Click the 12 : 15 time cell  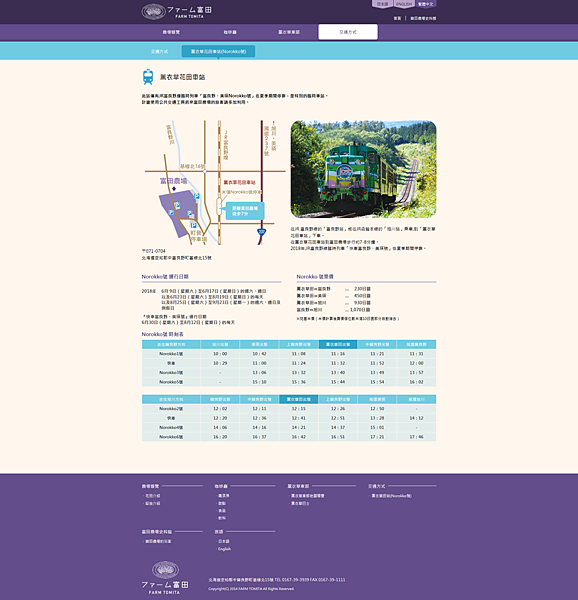[298, 409]
